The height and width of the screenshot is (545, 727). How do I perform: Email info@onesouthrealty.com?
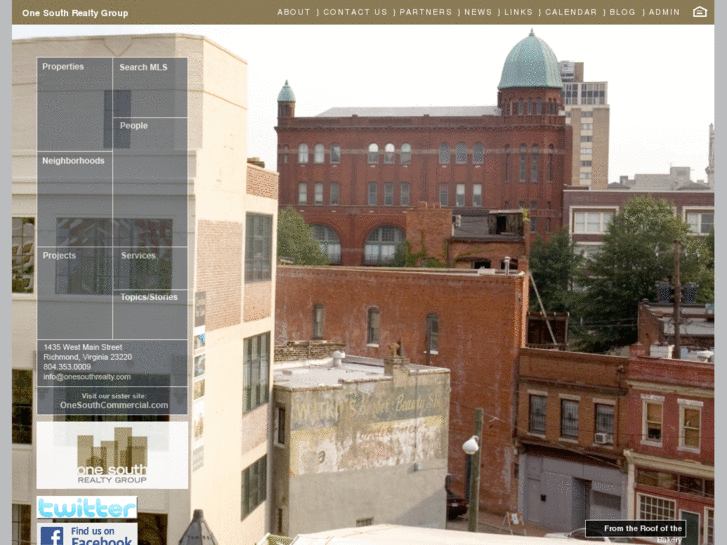point(87,377)
